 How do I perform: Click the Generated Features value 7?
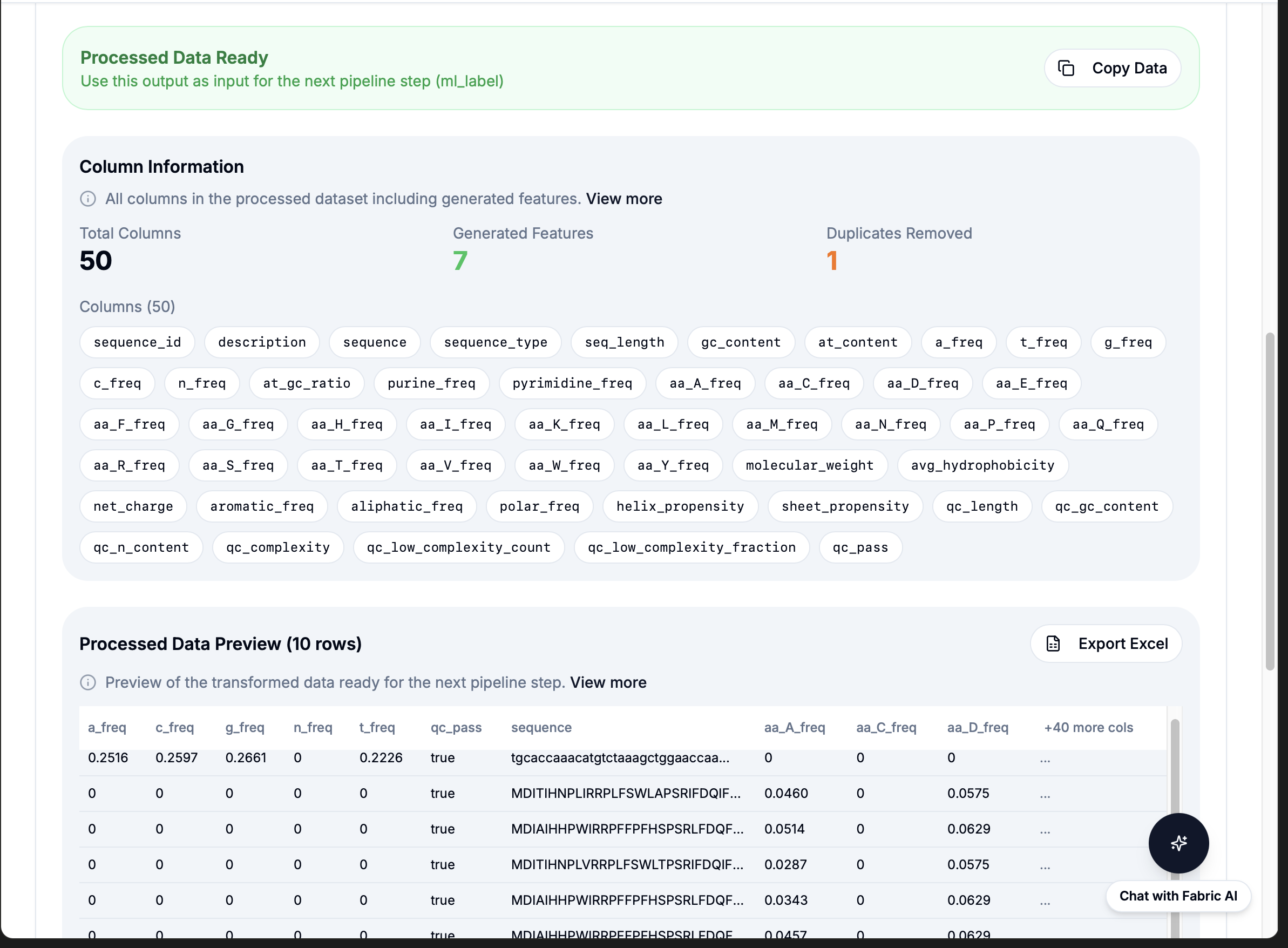[x=460, y=261]
